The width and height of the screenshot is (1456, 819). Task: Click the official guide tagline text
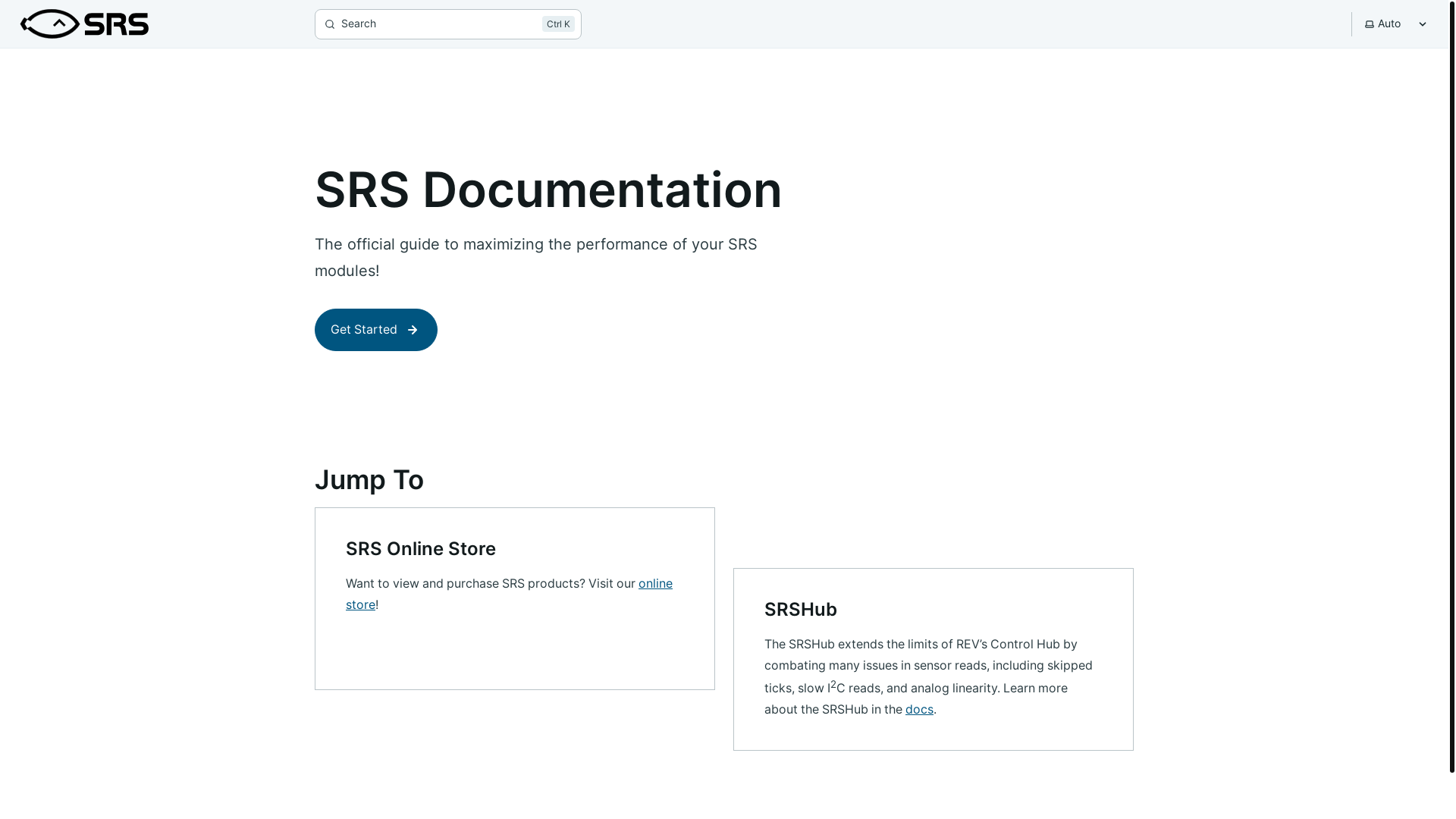pyautogui.click(x=536, y=257)
